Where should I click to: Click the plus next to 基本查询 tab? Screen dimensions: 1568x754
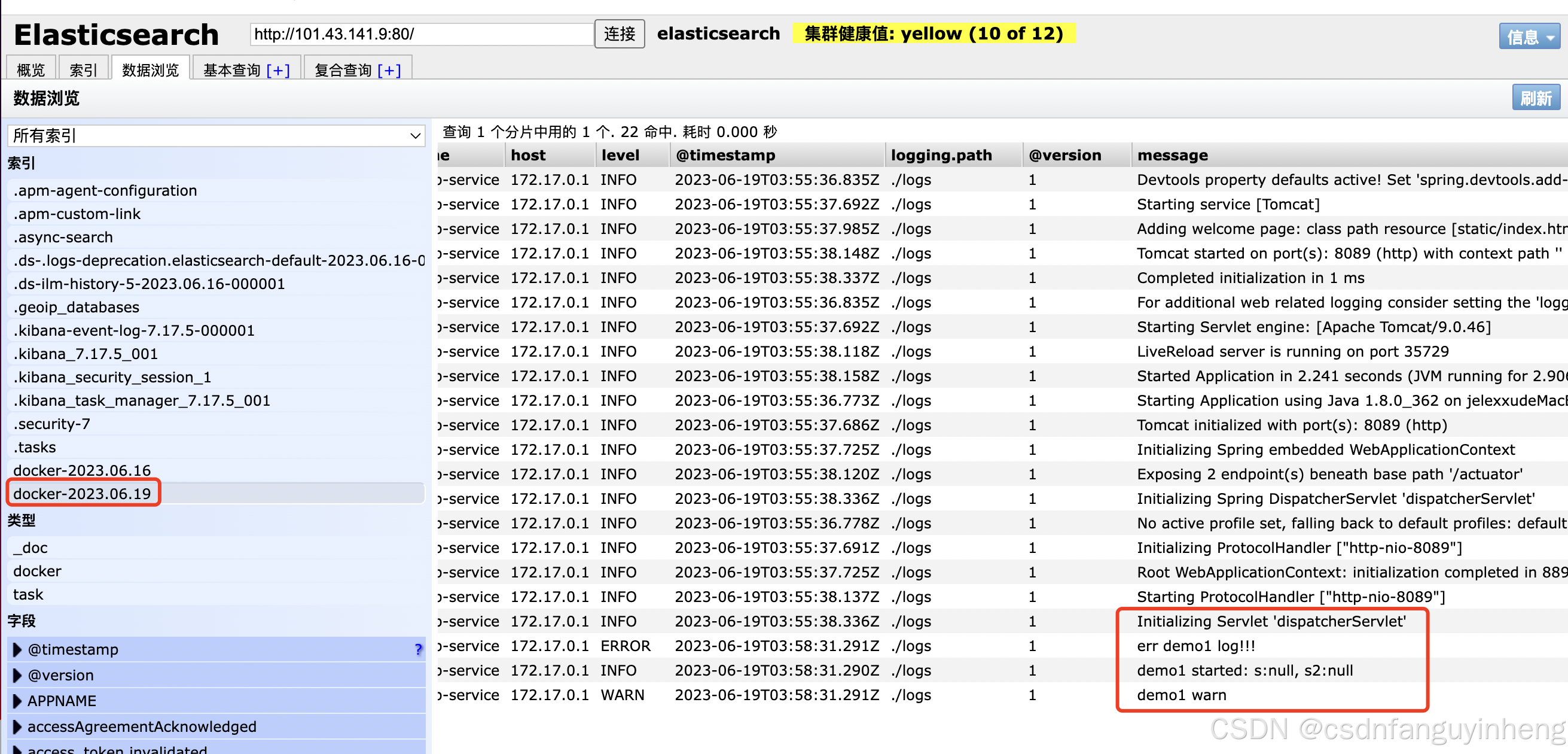coord(278,71)
